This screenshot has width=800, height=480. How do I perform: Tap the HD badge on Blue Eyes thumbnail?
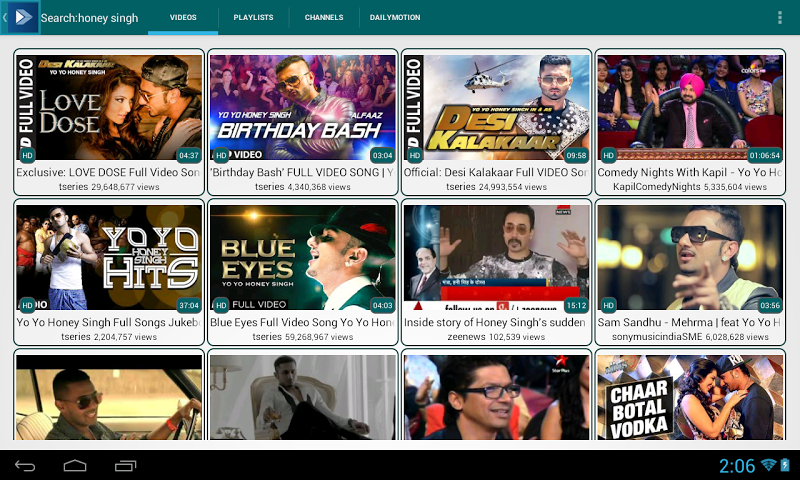tap(221, 305)
